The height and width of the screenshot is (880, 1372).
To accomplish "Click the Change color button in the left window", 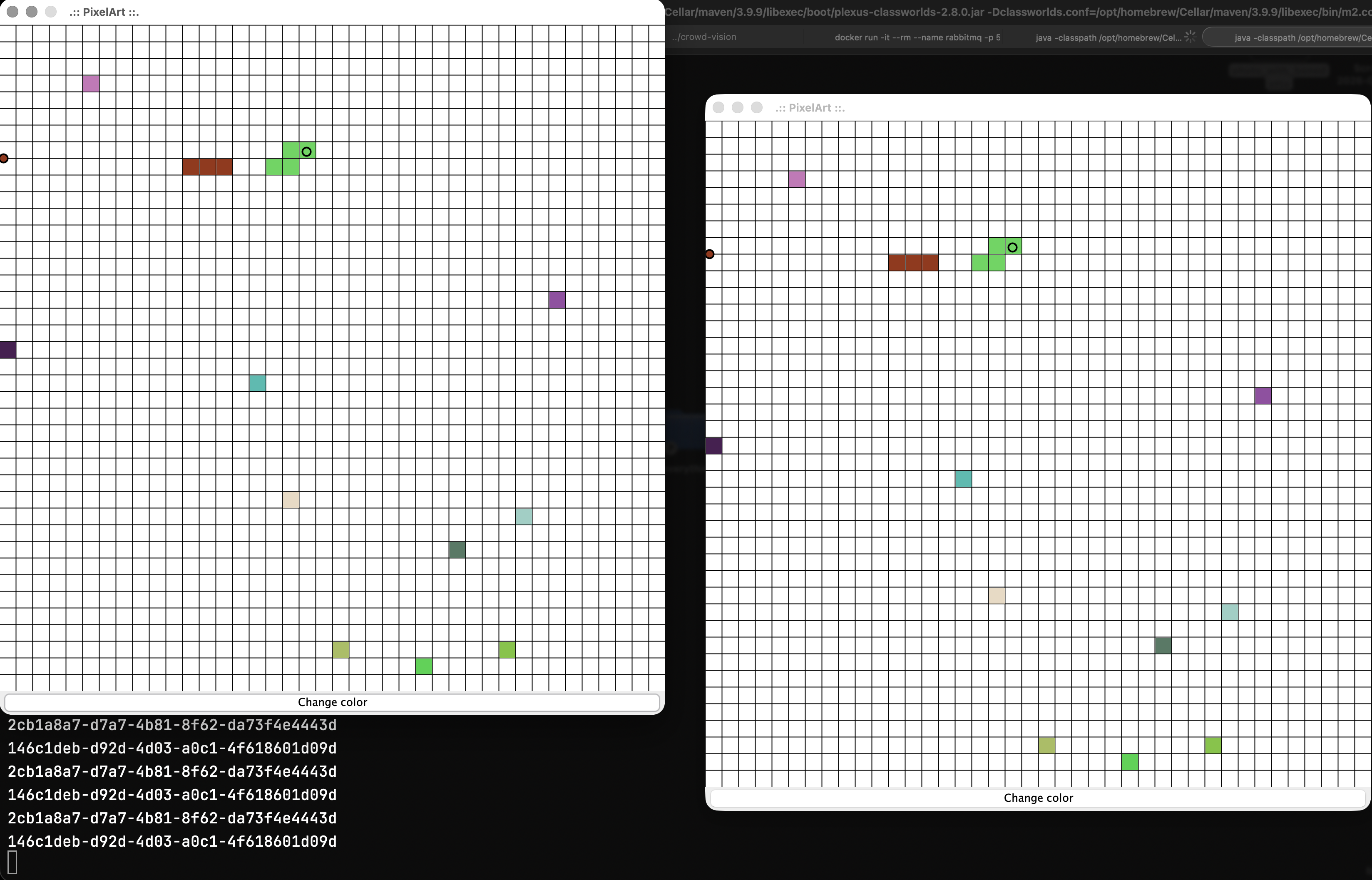I will (332, 702).
